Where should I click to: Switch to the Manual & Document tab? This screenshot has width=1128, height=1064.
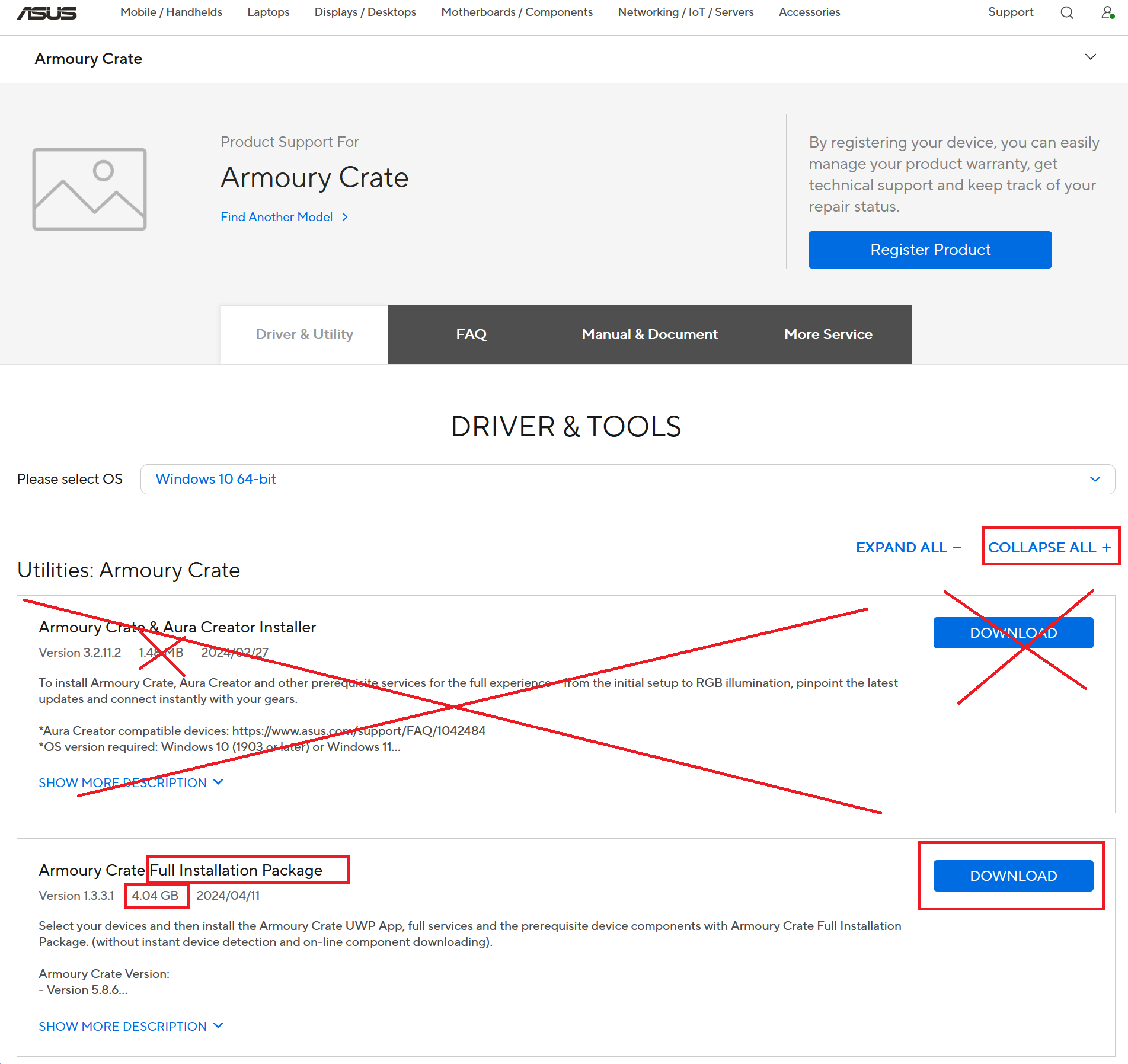[x=649, y=334]
